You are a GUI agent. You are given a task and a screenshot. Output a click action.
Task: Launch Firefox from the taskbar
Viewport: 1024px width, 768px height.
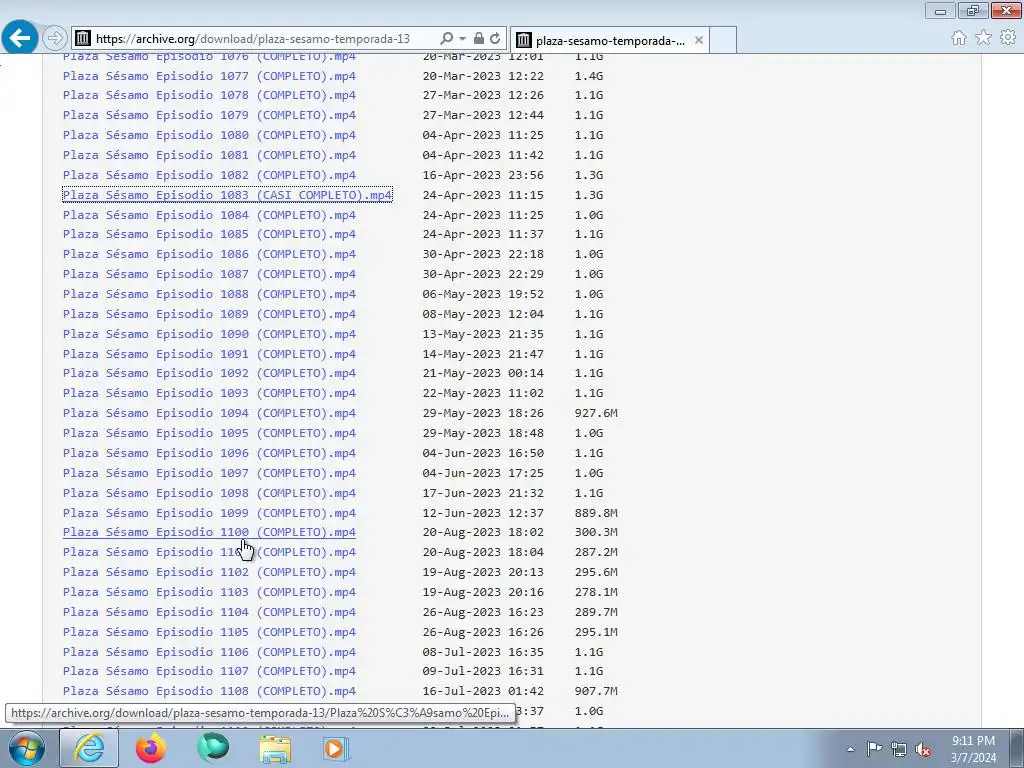(x=151, y=748)
